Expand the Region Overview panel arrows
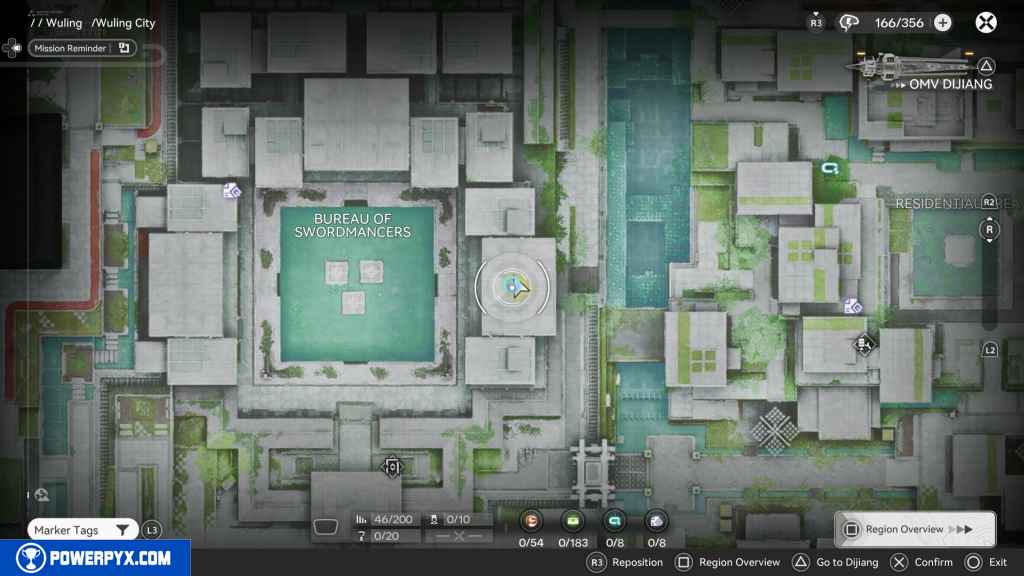 click(x=961, y=529)
